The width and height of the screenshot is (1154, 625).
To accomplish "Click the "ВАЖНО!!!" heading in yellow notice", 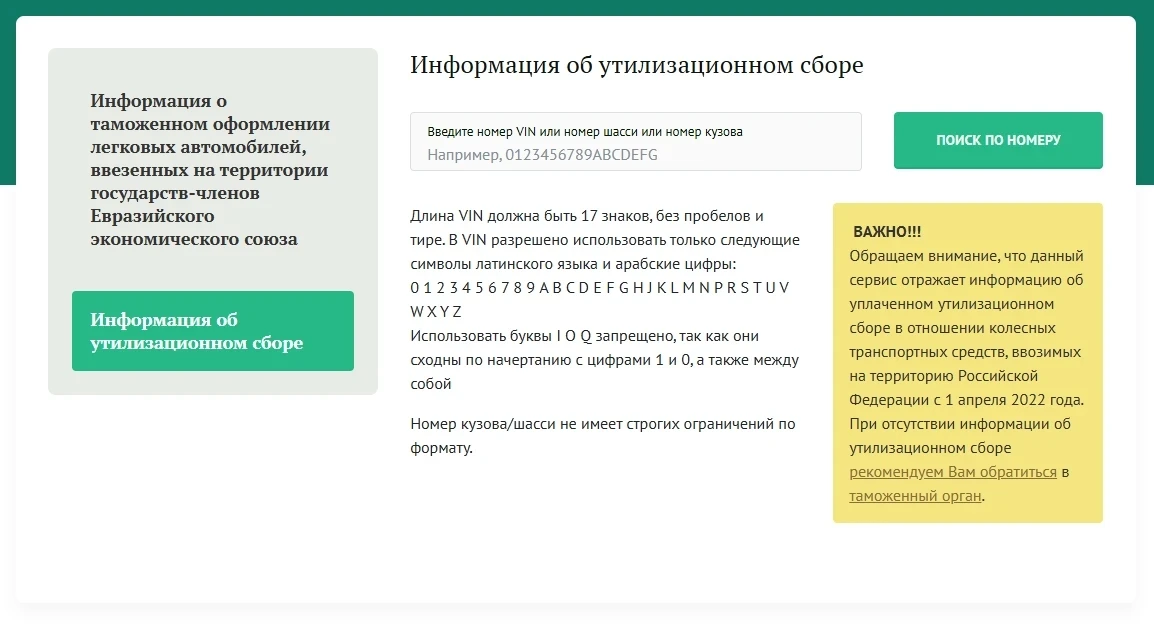I will (887, 232).
